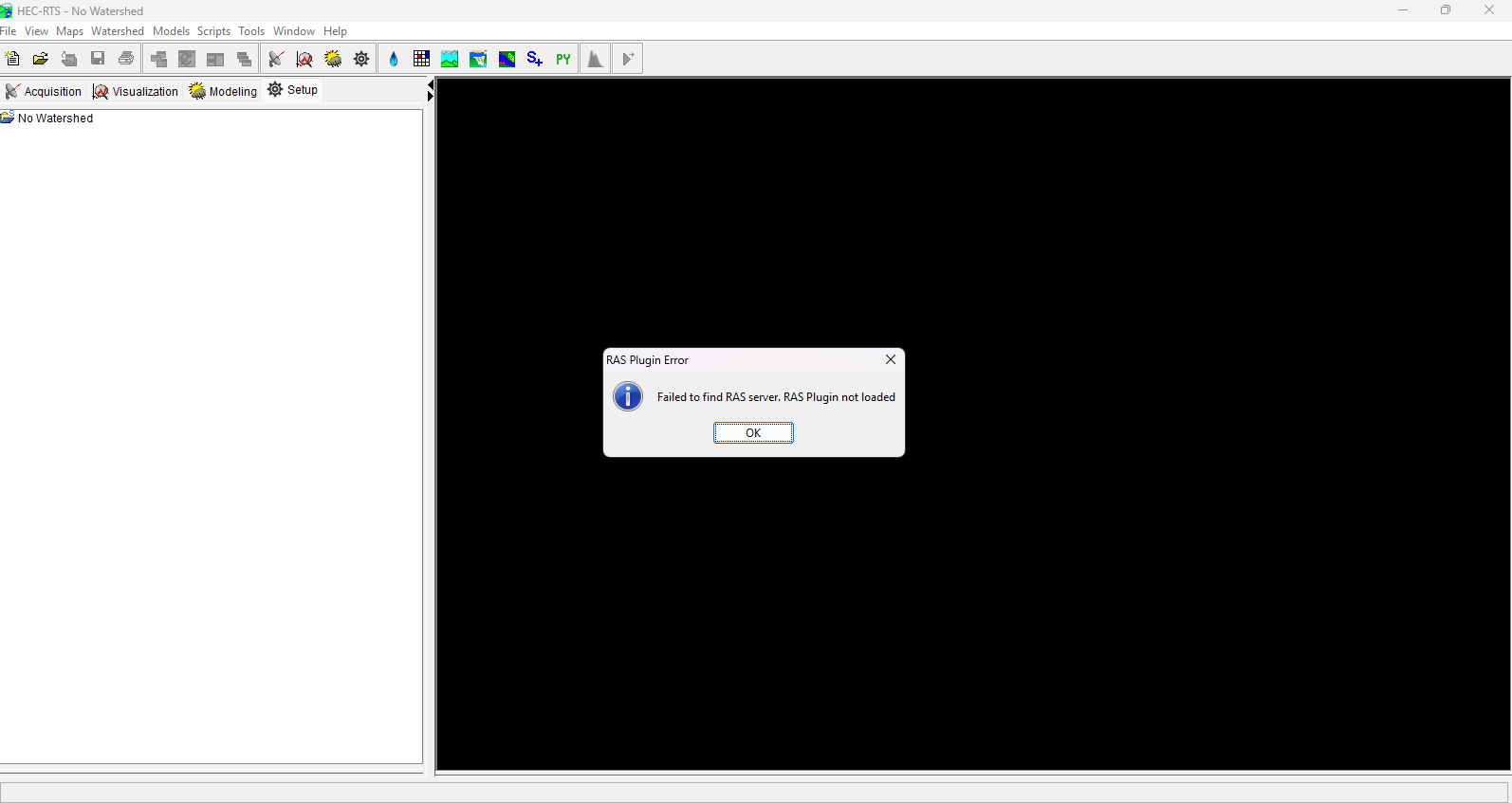Click the Modeling sun-cloud toolbar icon
Image resolution: width=1512 pixels, height=803 pixels.
coord(333,59)
